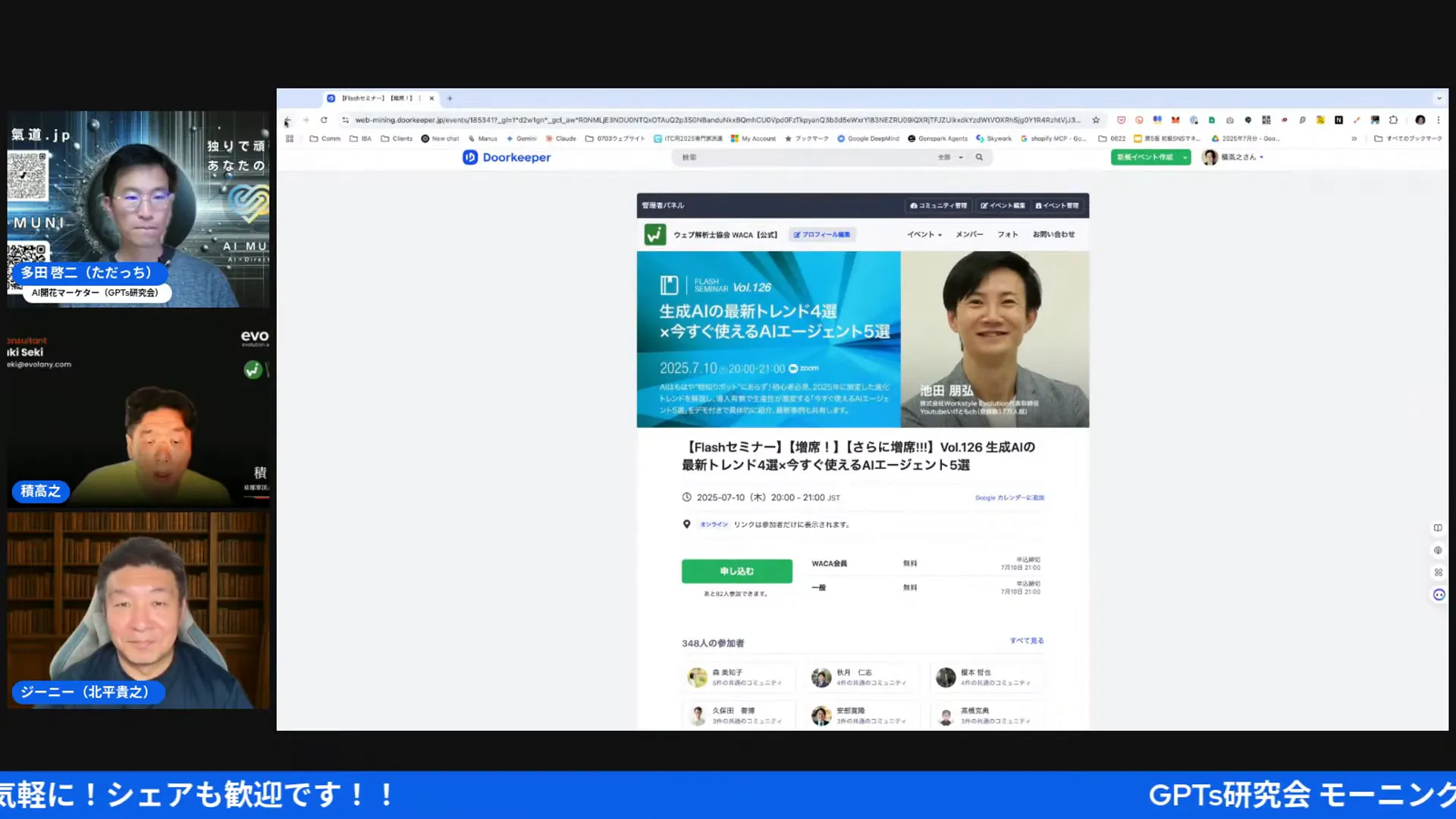Open participant 森 美知子 card
The width and height of the screenshot is (1456, 819).
(x=739, y=678)
